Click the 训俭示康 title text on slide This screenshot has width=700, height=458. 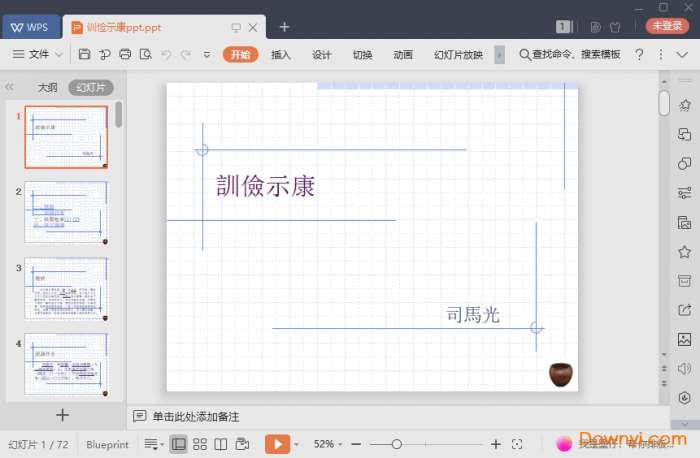point(266,186)
